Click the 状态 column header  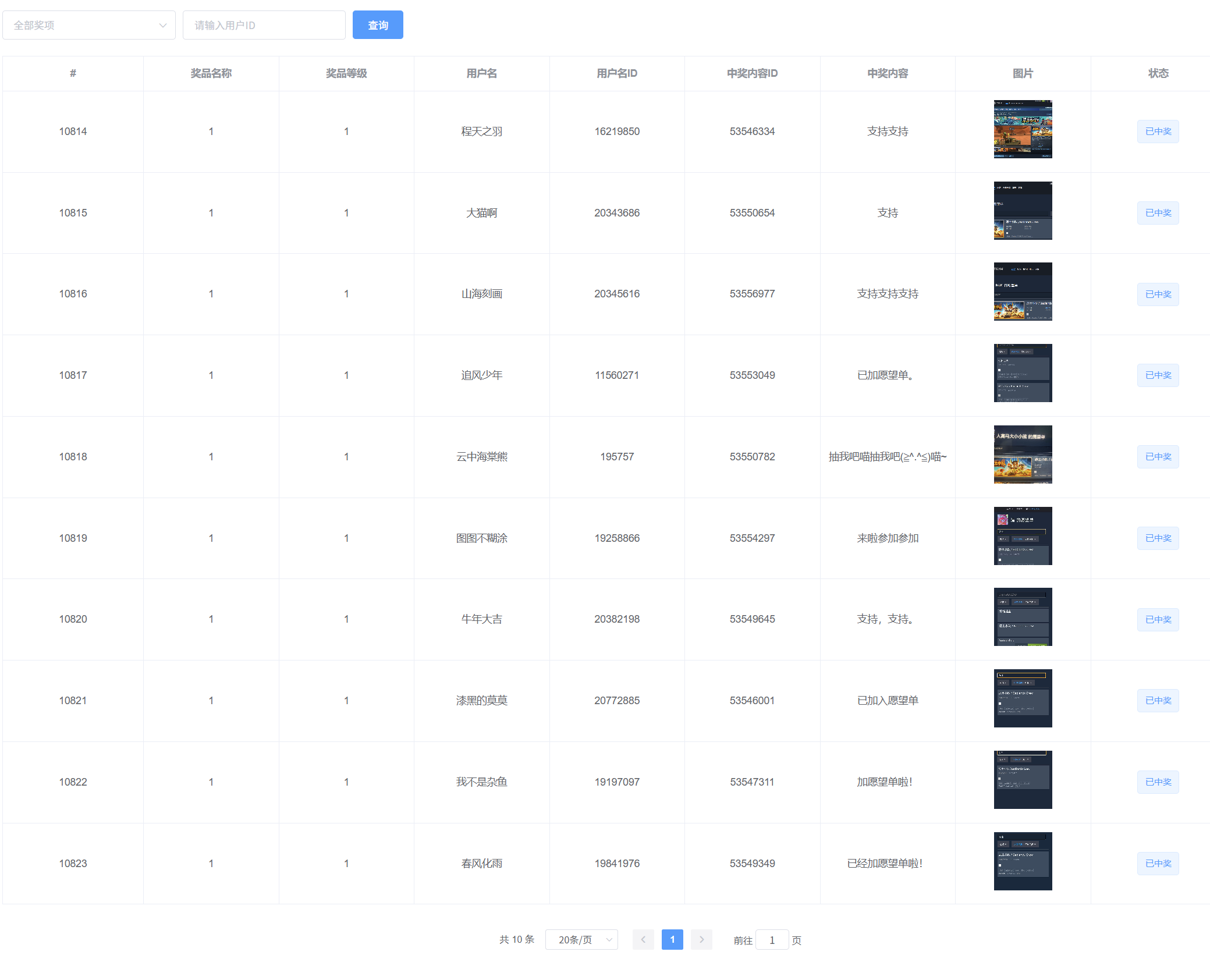1158,73
